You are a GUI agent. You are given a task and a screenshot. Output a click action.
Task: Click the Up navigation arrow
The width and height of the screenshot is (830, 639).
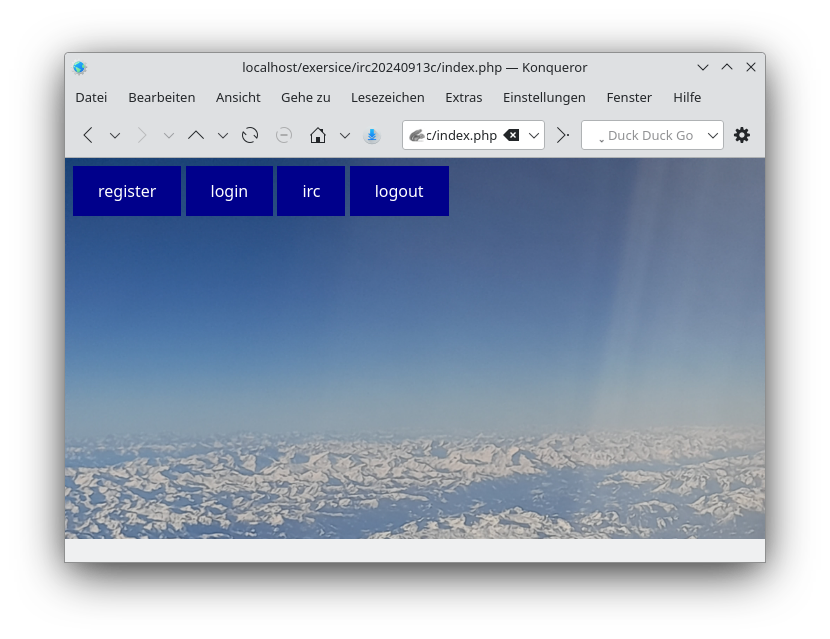pos(196,135)
